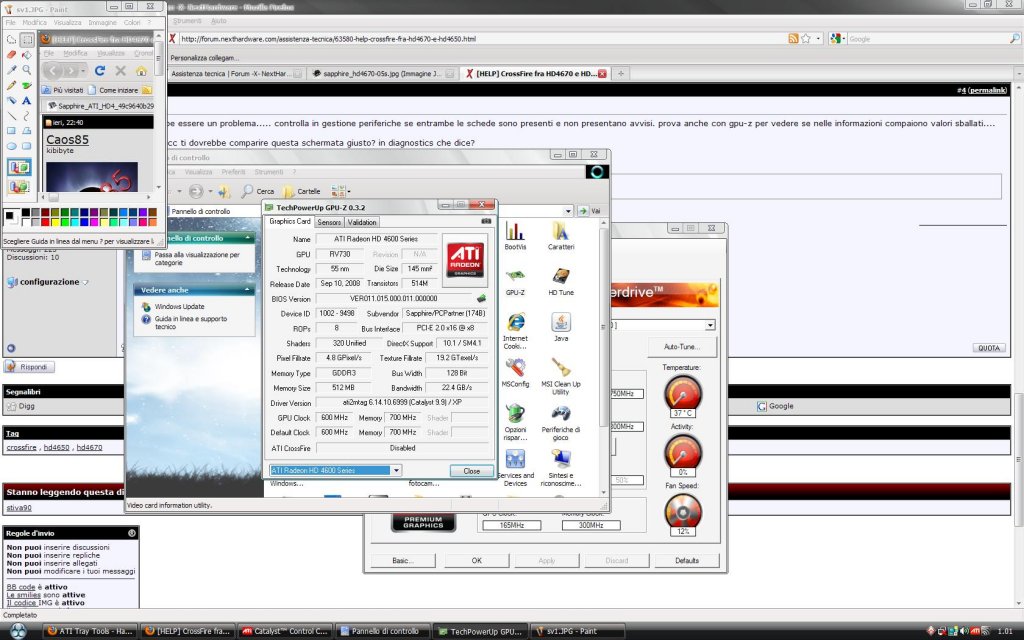Open the [HELP] CrossFire fra HD4670 Firefox tab

coord(534,74)
